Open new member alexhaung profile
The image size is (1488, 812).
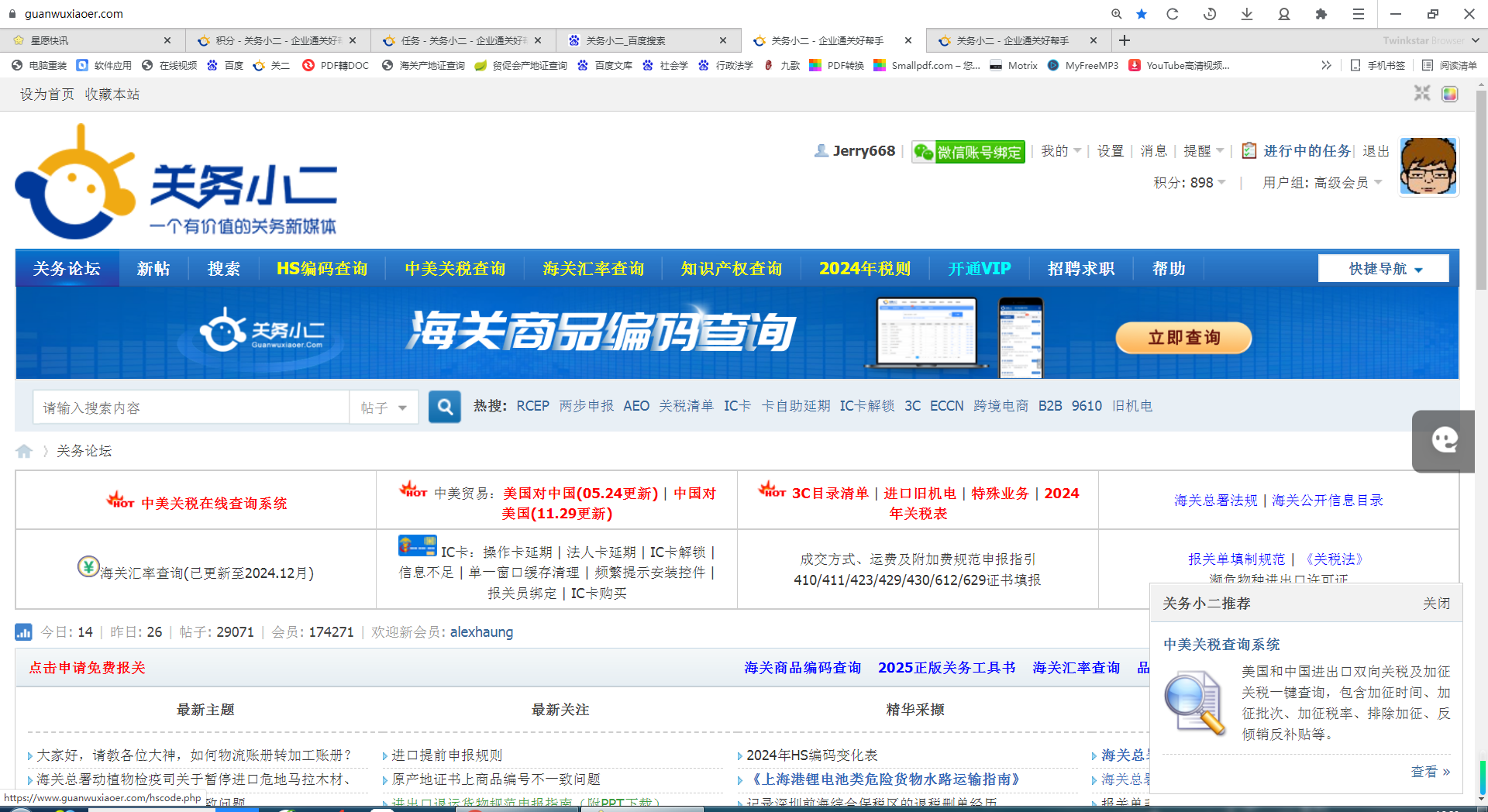coord(481,632)
